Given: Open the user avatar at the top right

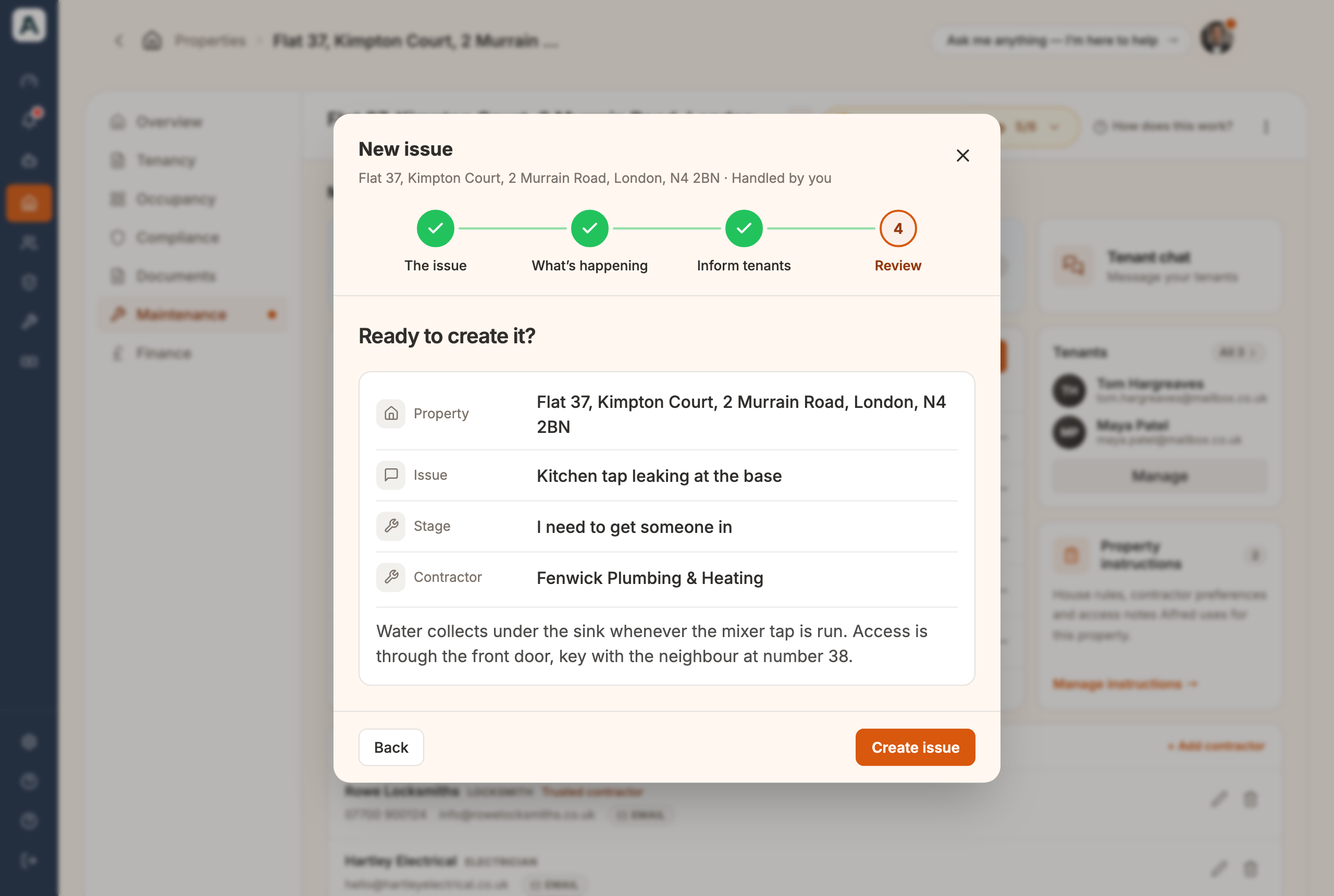Looking at the screenshot, I should click(x=1217, y=38).
